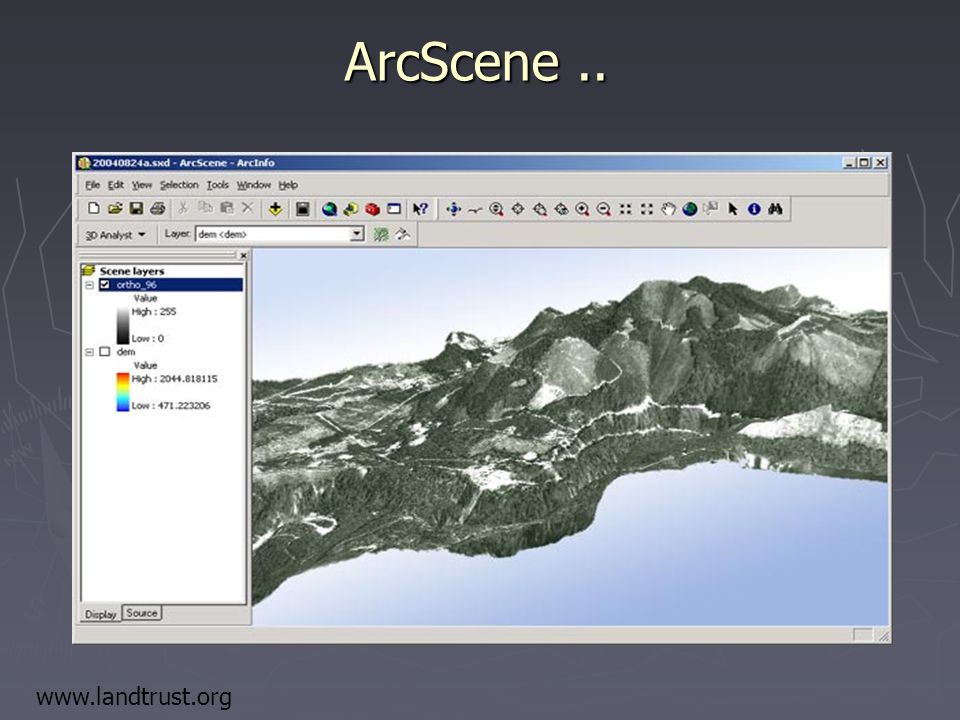Click the 'High : 2044.818115' value
Viewport: 960px width, 720px height.
(174, 379)
